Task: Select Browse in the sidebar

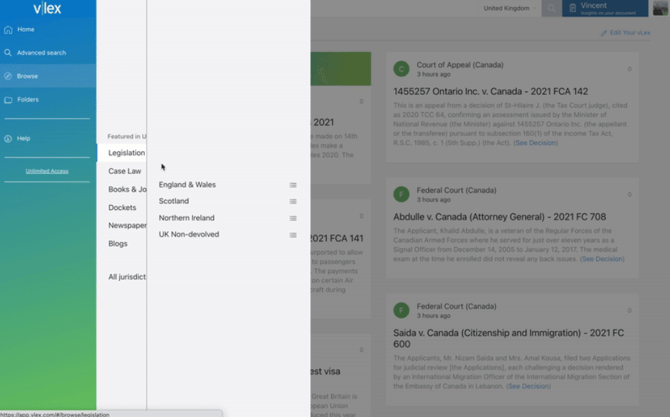Action: click(x=48, y=76)
